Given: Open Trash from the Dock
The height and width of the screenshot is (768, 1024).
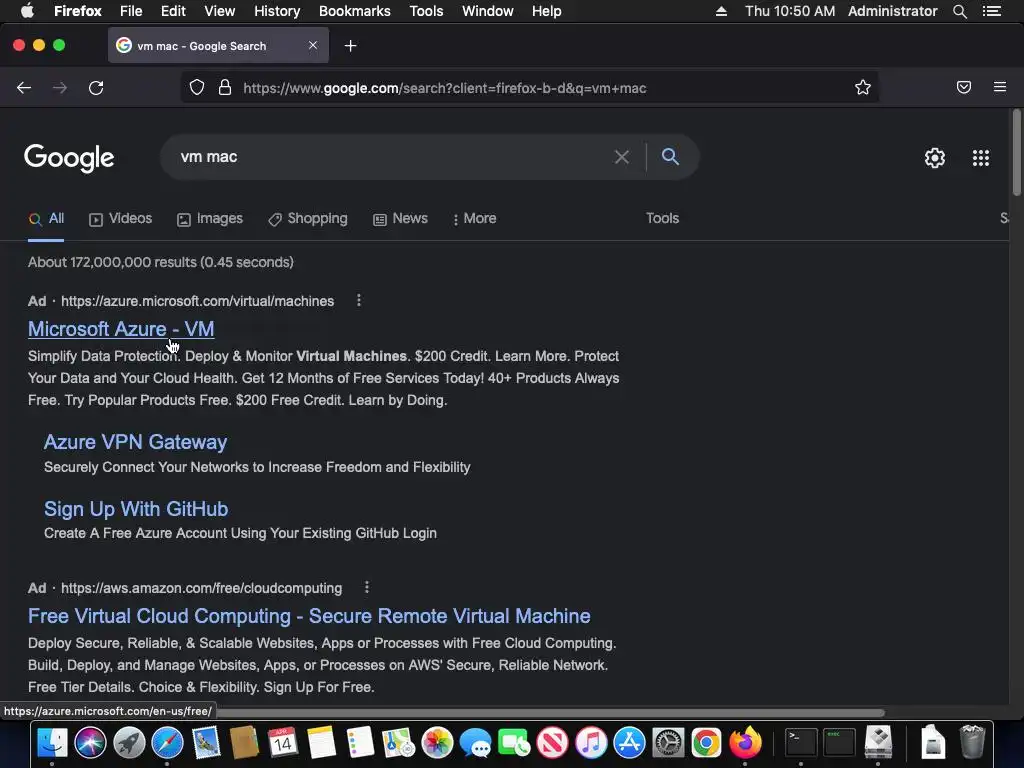Looking at the screenshot, I should pyautogui.click(x=972, y=743).
